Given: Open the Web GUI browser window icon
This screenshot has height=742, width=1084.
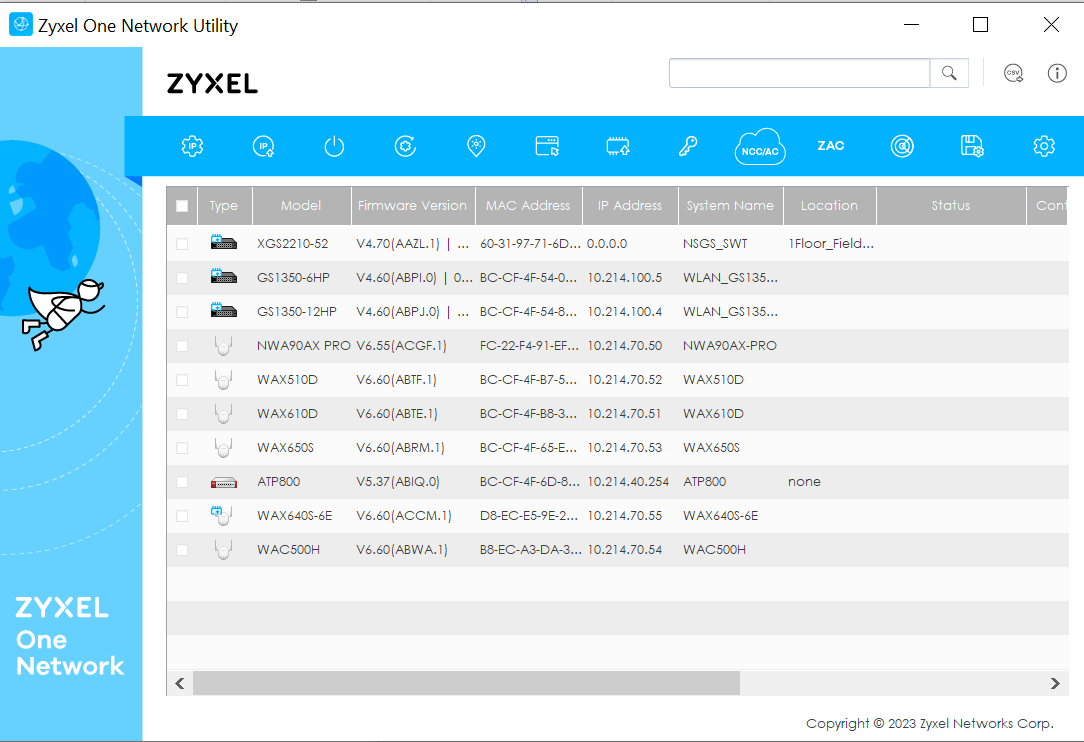Looking at the screenshot, I should click(x=547, y=146).
